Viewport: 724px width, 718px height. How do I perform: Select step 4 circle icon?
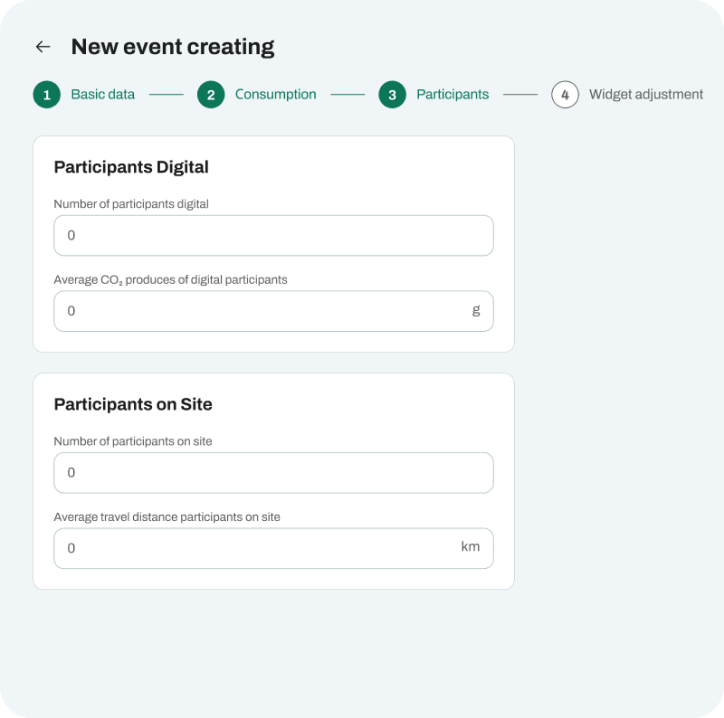565,95
